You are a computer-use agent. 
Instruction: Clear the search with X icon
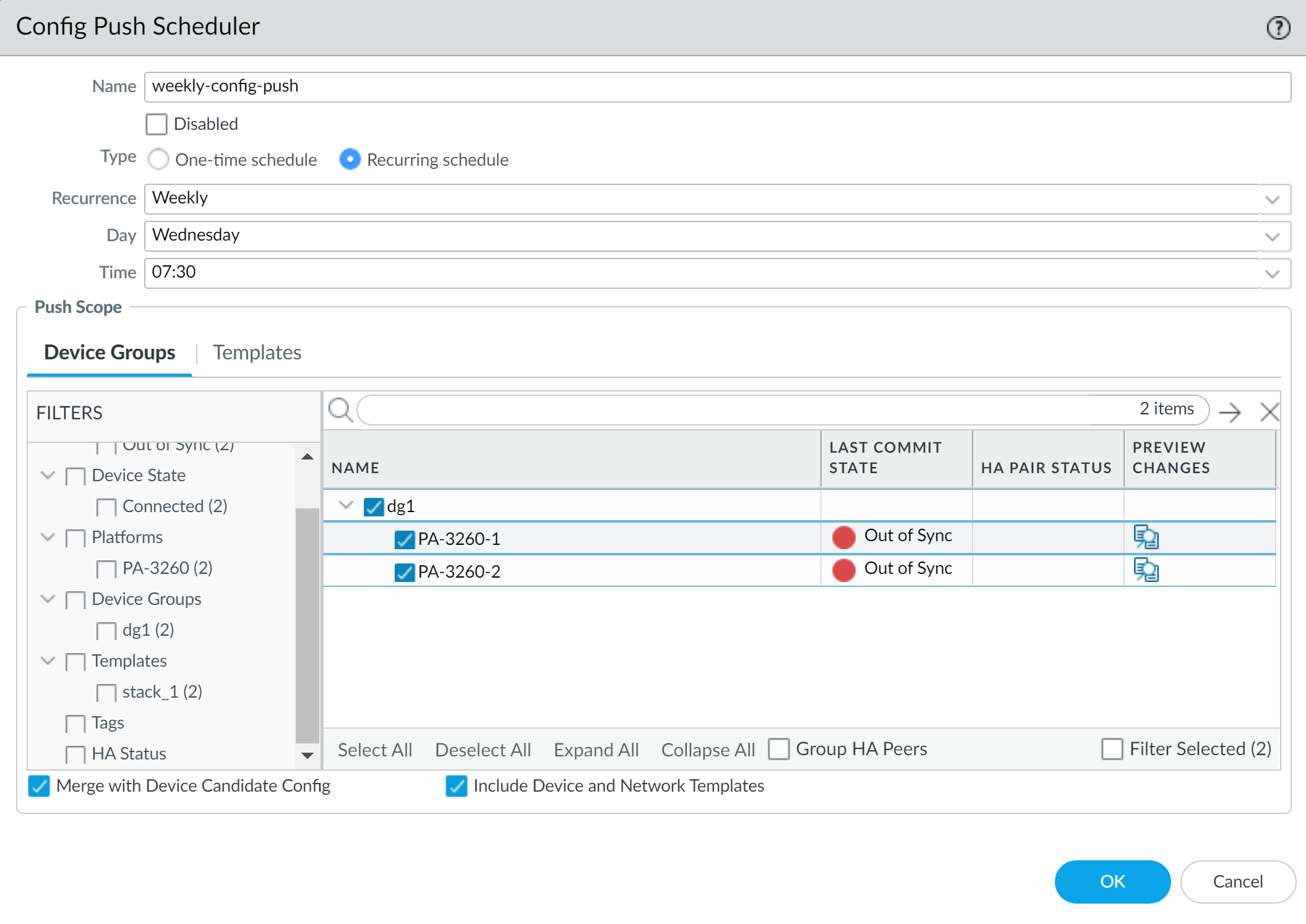[x=1269, y=412]
